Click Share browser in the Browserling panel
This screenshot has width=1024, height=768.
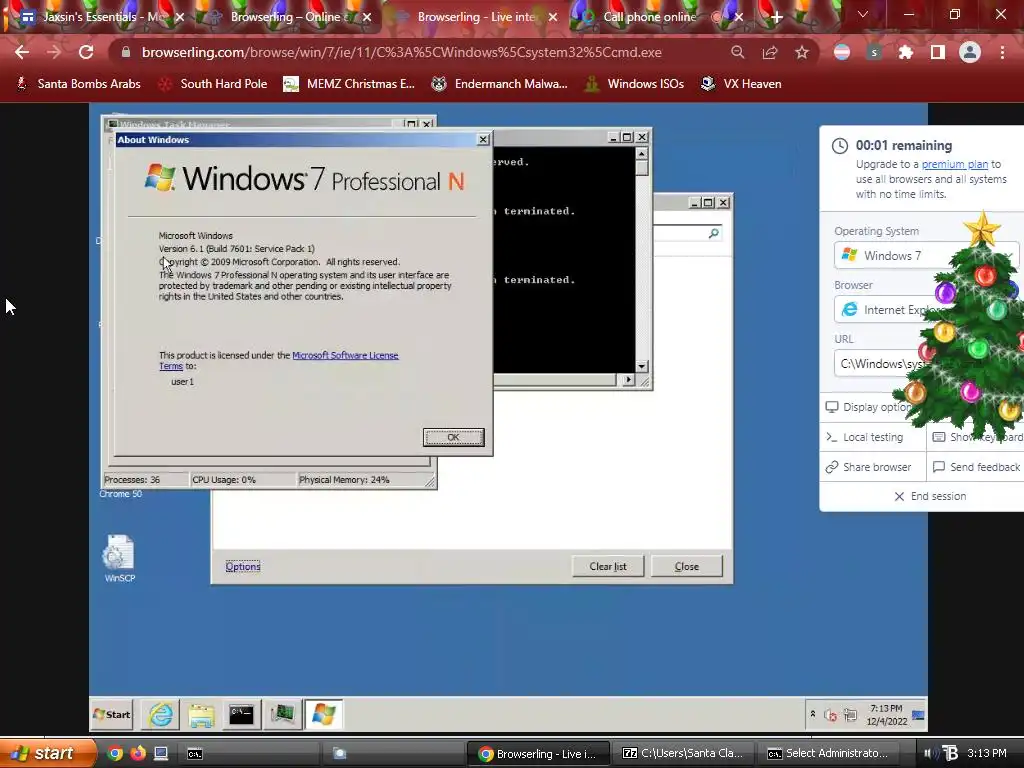[x=873, y=467]
